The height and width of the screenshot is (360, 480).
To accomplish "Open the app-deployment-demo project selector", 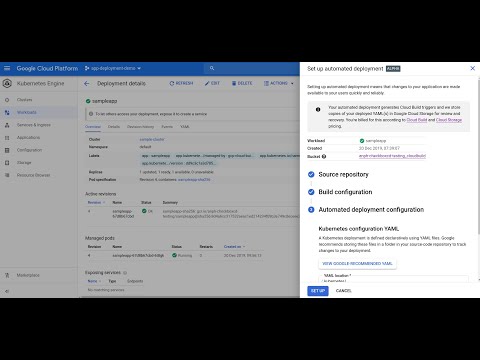I will coord(113,68).
